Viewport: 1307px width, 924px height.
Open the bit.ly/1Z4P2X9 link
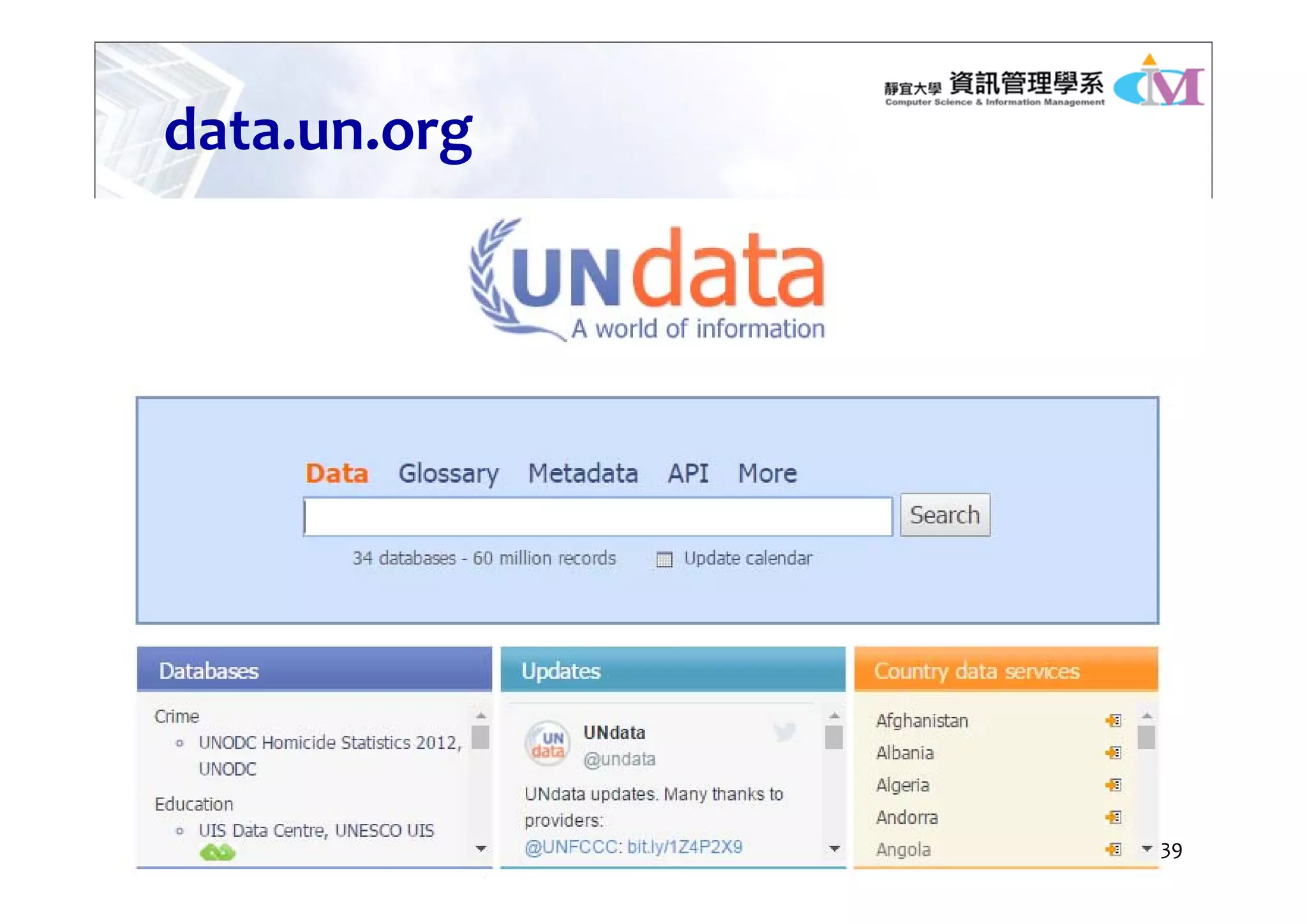685,847
